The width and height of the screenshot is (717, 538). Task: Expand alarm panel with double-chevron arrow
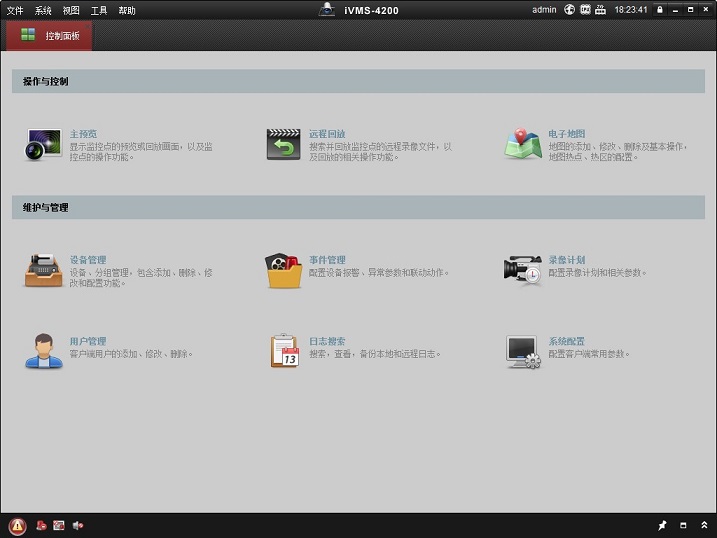click(x=704, y=526)
